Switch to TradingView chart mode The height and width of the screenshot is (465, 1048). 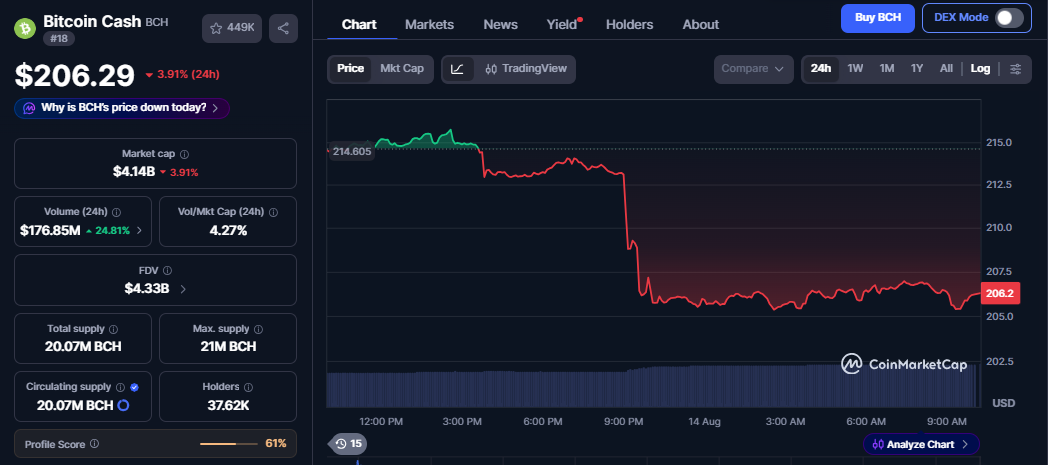pyautogui.click(x=526, y=69)
